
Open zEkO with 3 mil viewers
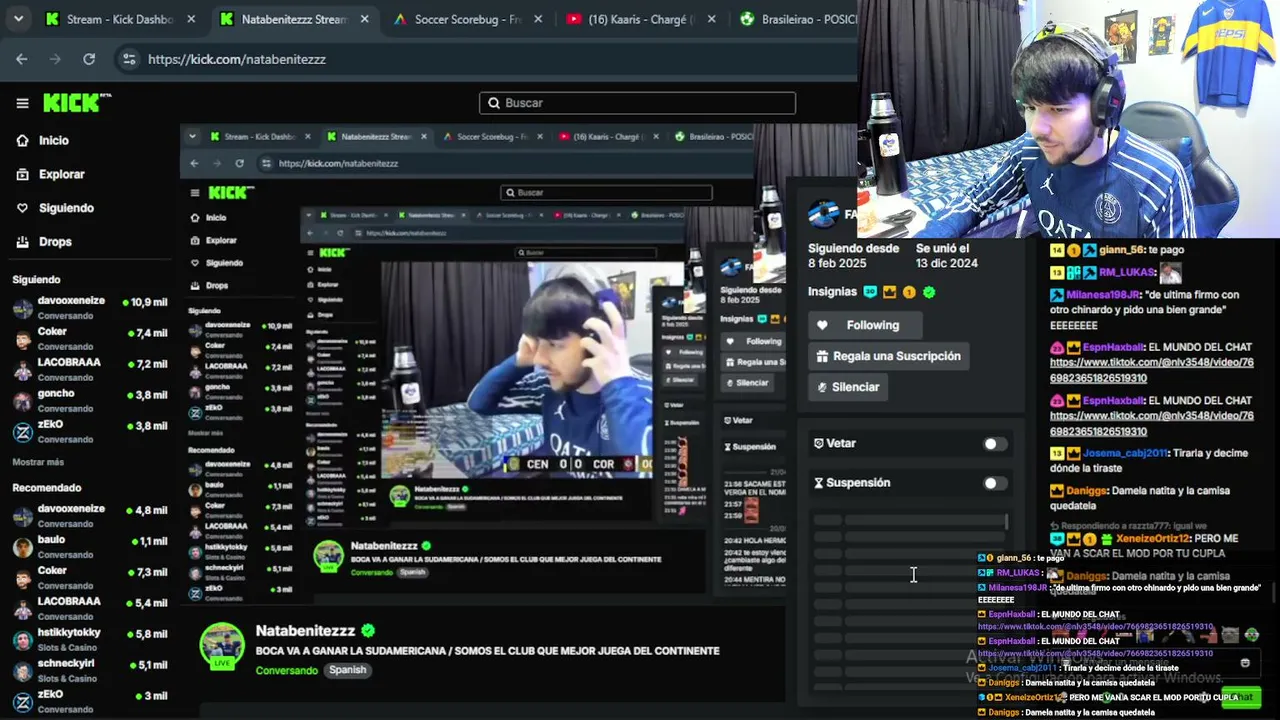click(90, 700)
